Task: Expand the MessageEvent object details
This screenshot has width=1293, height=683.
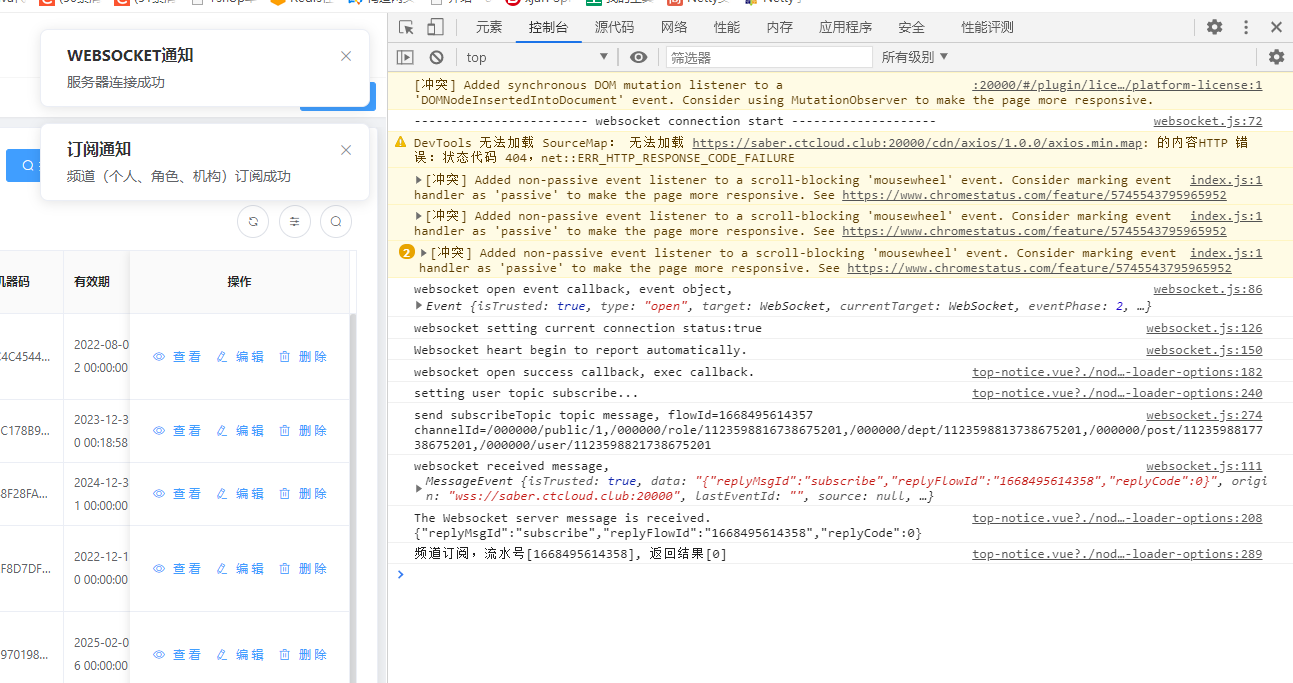Action: 419,488
